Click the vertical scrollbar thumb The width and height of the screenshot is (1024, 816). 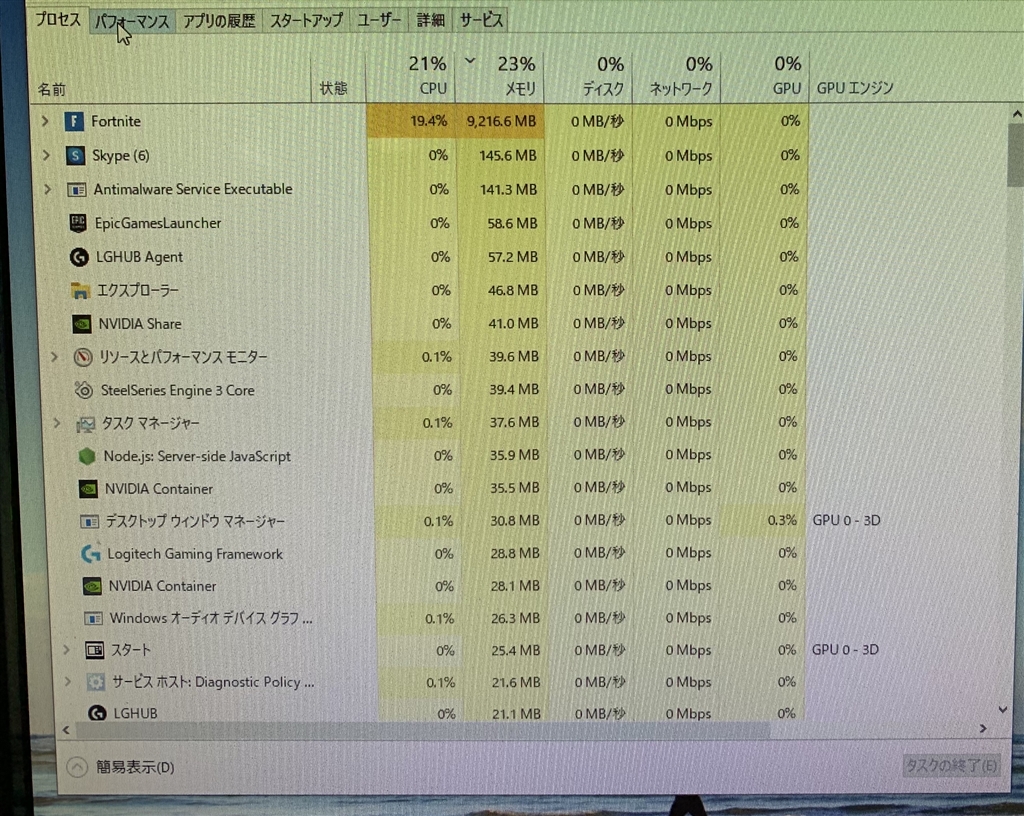(1016, 155)
